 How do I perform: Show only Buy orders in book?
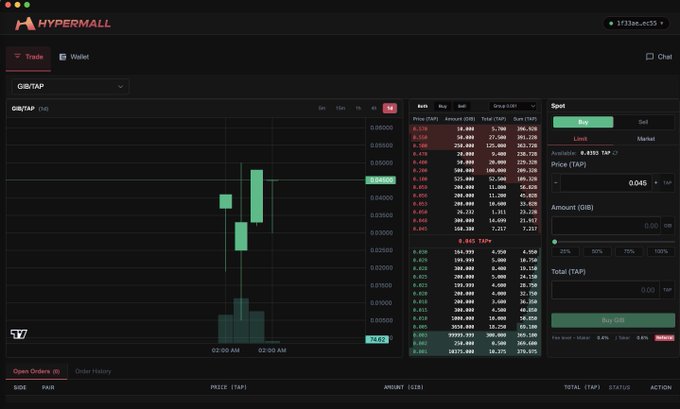(x=442, y=106)
